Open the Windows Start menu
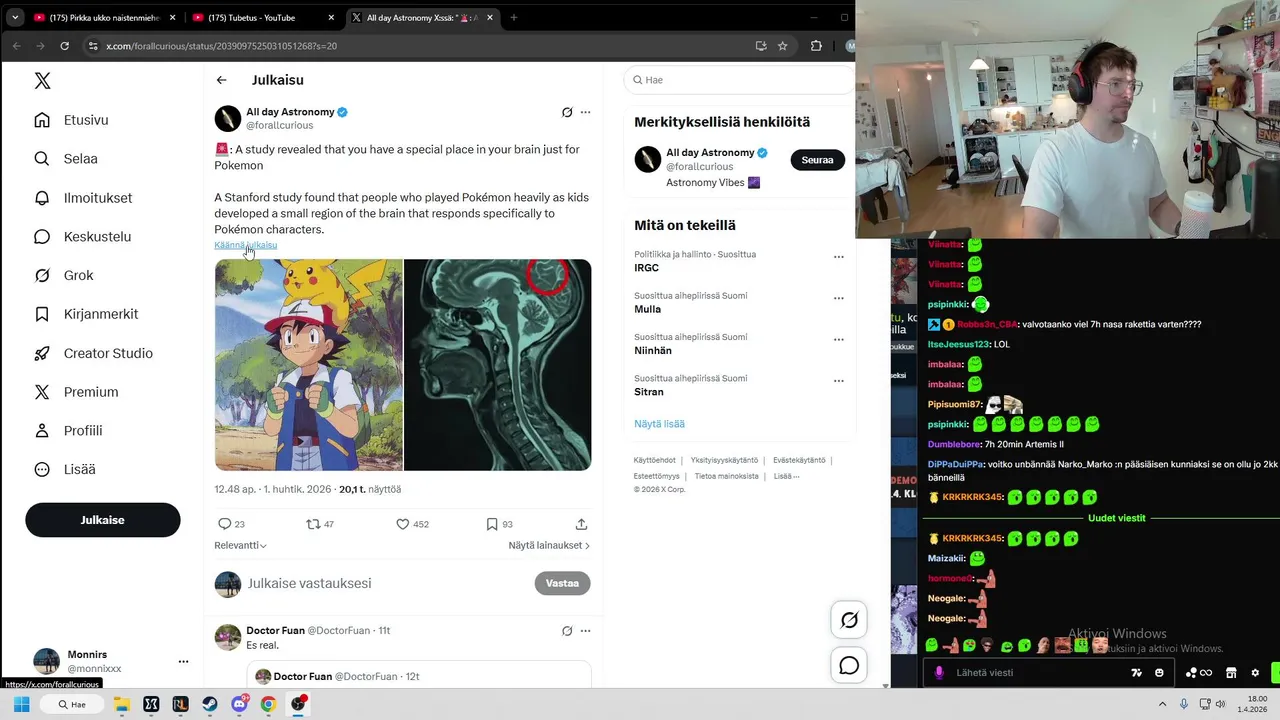1280x720 pixels. [21, 704]
